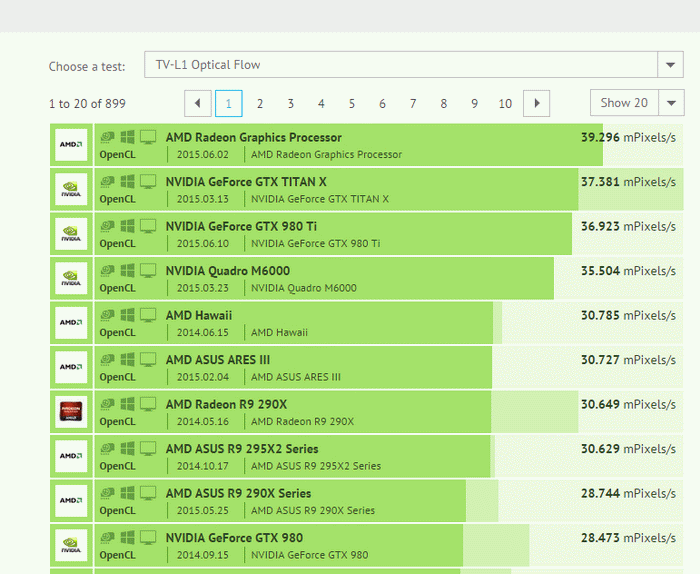Click Windows icon in GTX 980 Ti row
The height and width of the screenshot is (574, 700).
coord(128,226)
